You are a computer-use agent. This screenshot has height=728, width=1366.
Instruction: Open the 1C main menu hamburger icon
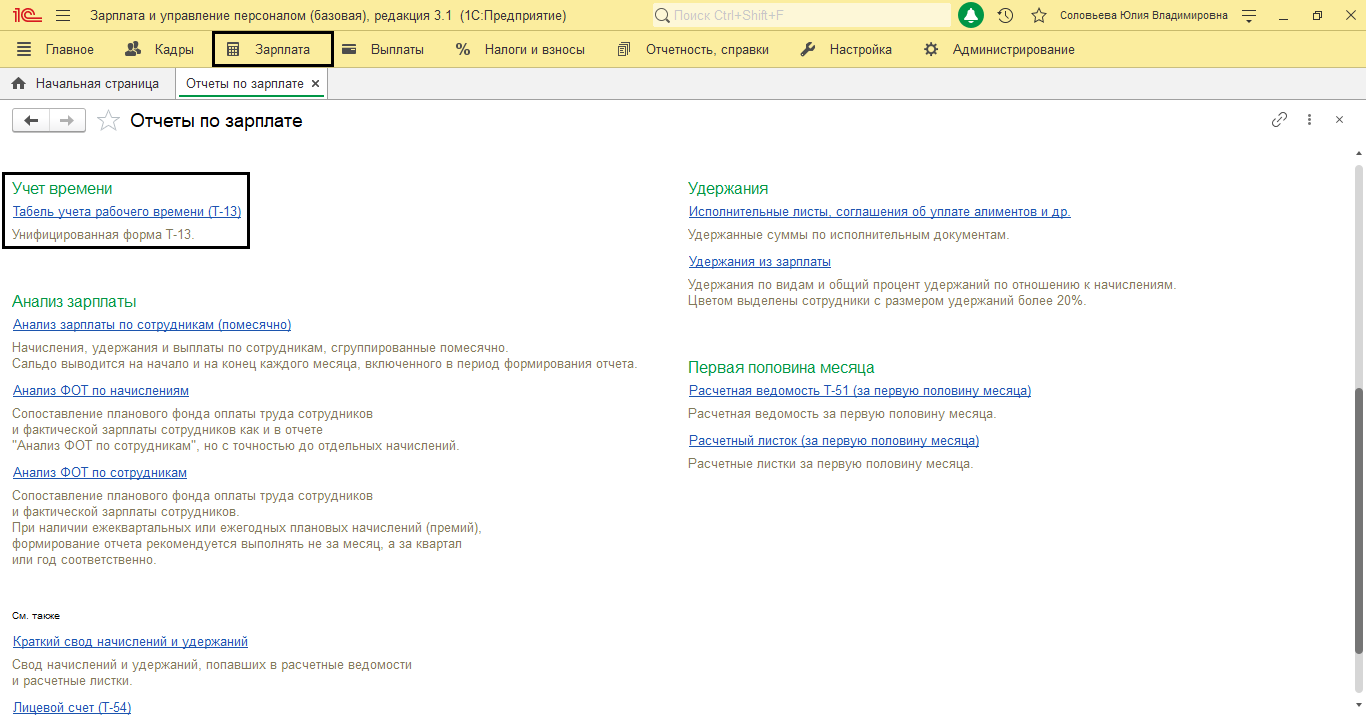point(63,16)
